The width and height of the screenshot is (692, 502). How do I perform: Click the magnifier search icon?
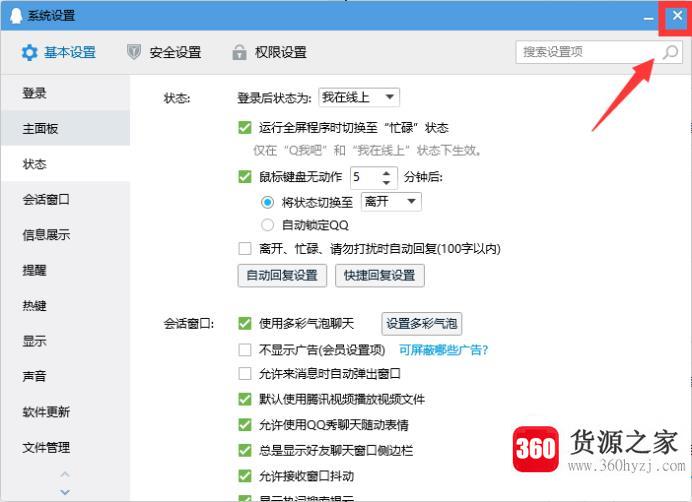pyautogui.click(x=670, y=52)
